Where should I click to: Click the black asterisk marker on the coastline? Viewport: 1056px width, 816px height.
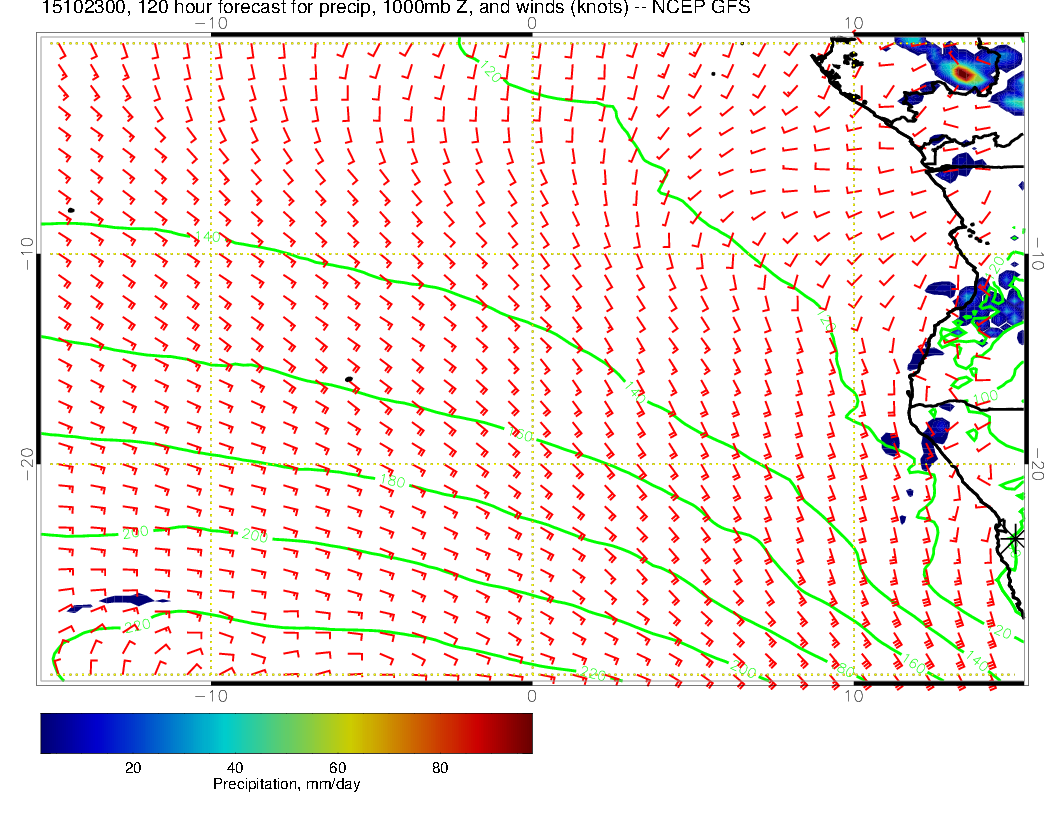point(1015,538)
